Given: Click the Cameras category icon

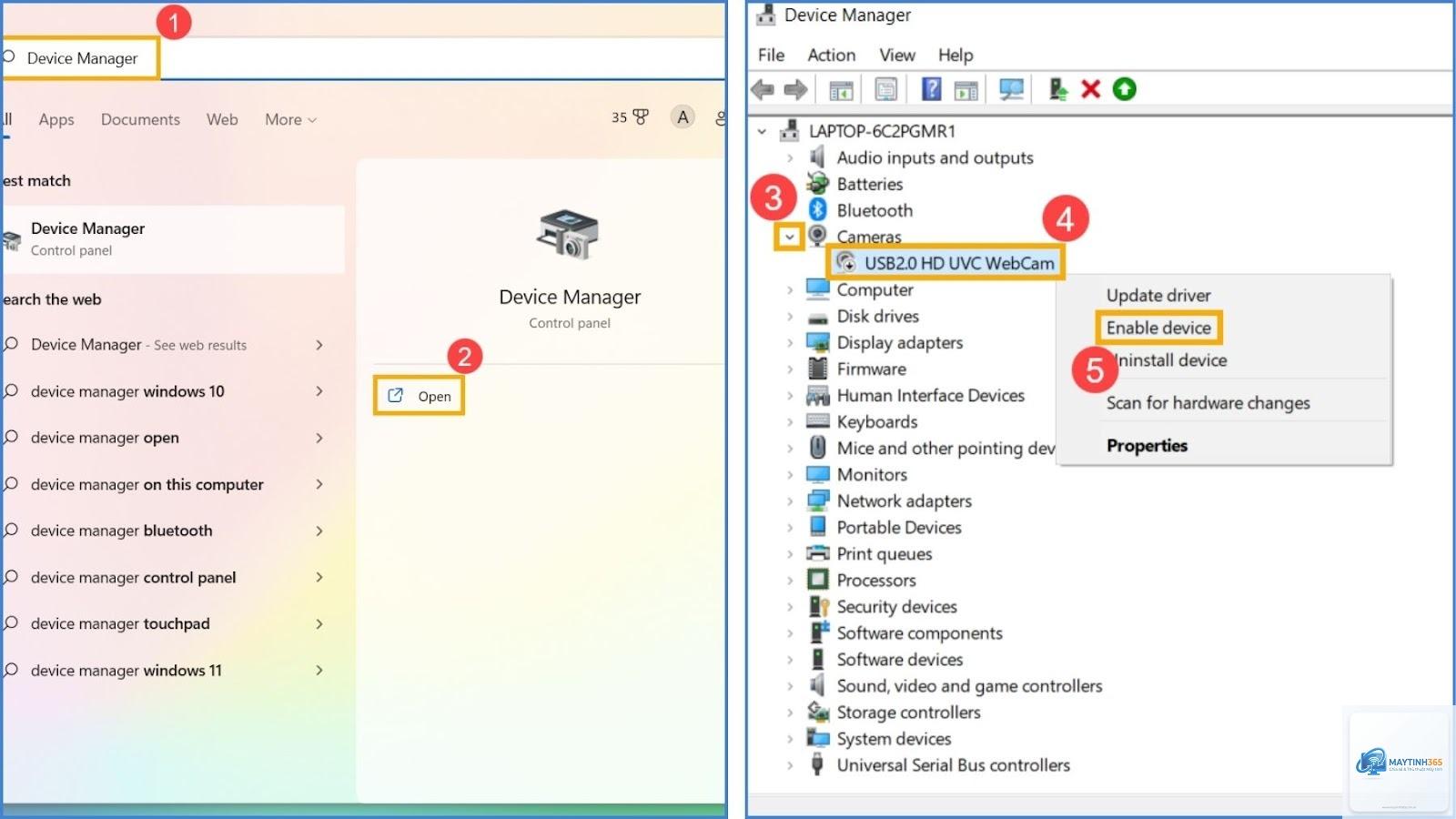Looking at the screenshot, I should tap(817, 237).
